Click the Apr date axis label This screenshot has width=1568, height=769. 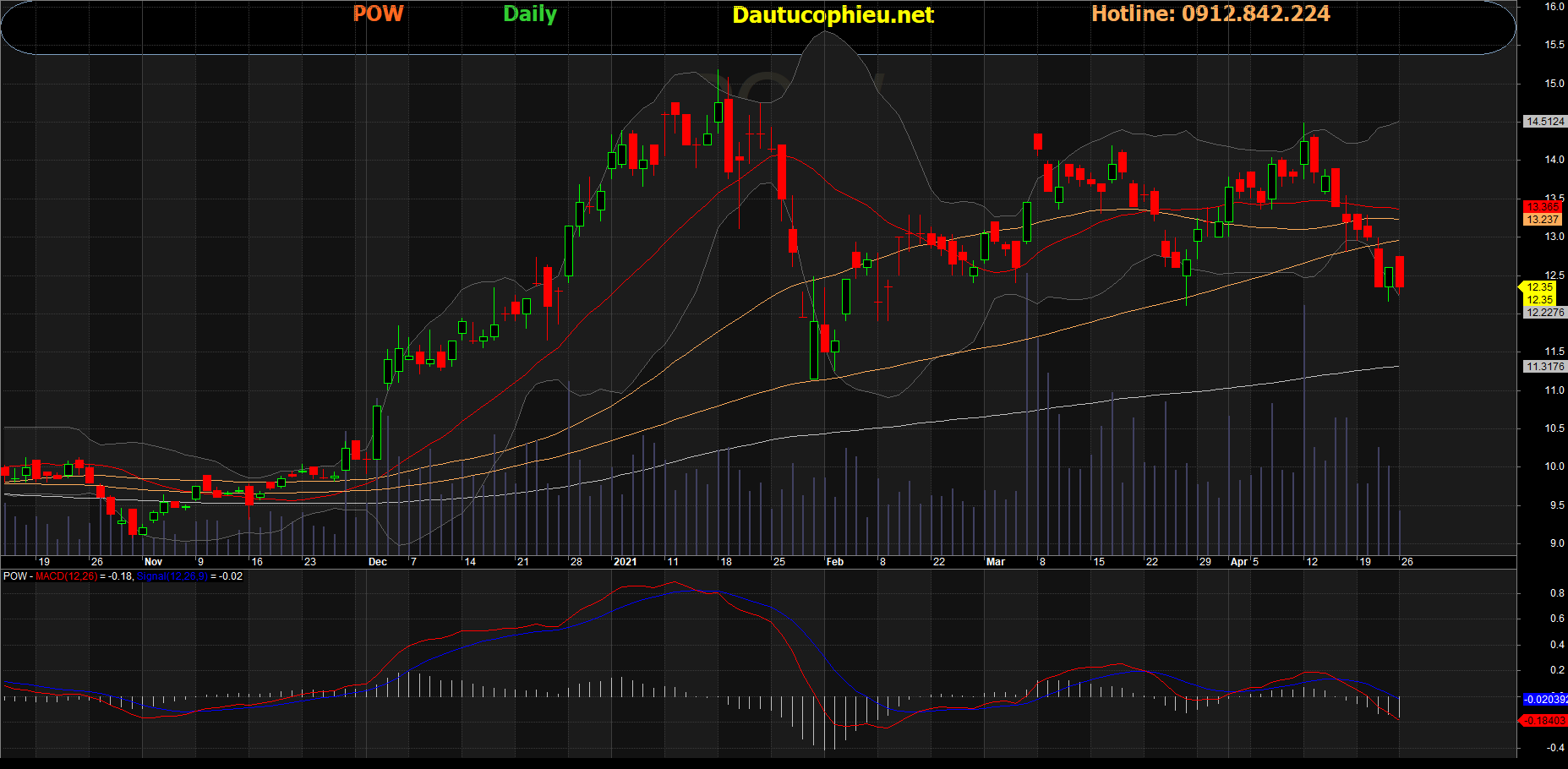pyautogui.click(x=1239, y=562)
